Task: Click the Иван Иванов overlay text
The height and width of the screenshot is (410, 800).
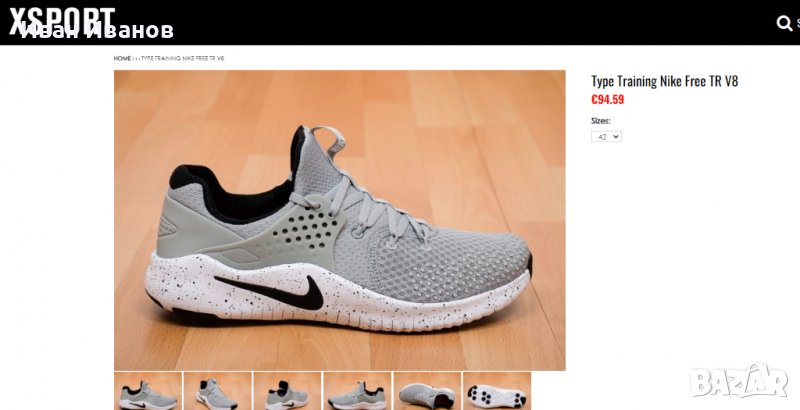Action: (97, 31)
